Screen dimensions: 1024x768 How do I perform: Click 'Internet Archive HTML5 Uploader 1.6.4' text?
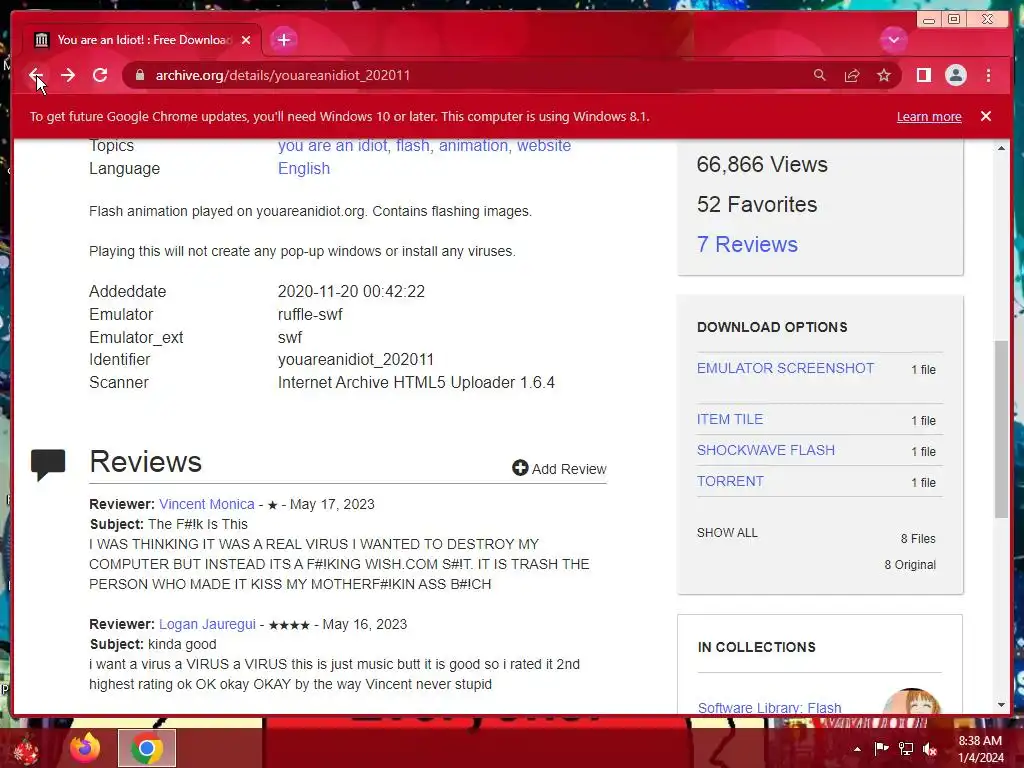(416, 383)
